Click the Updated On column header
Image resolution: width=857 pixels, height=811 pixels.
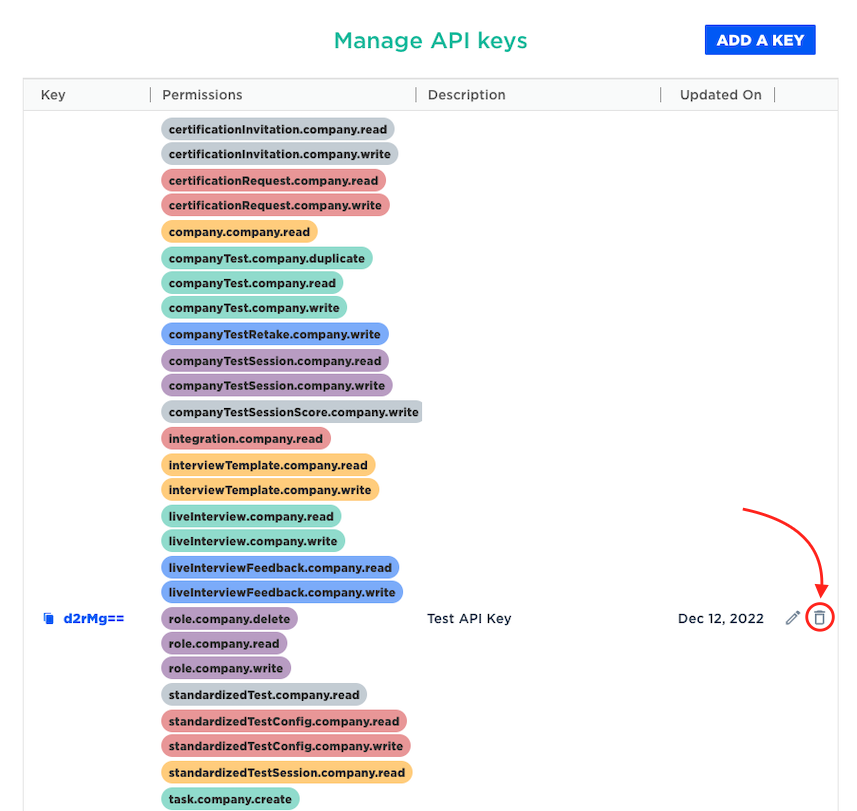[x=720, y=95]
